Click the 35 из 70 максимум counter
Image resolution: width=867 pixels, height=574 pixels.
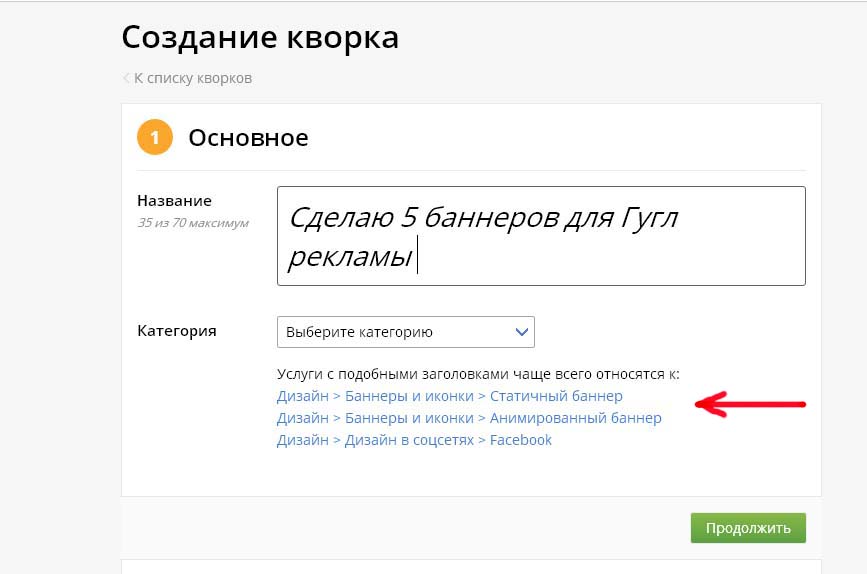(192, 223)
